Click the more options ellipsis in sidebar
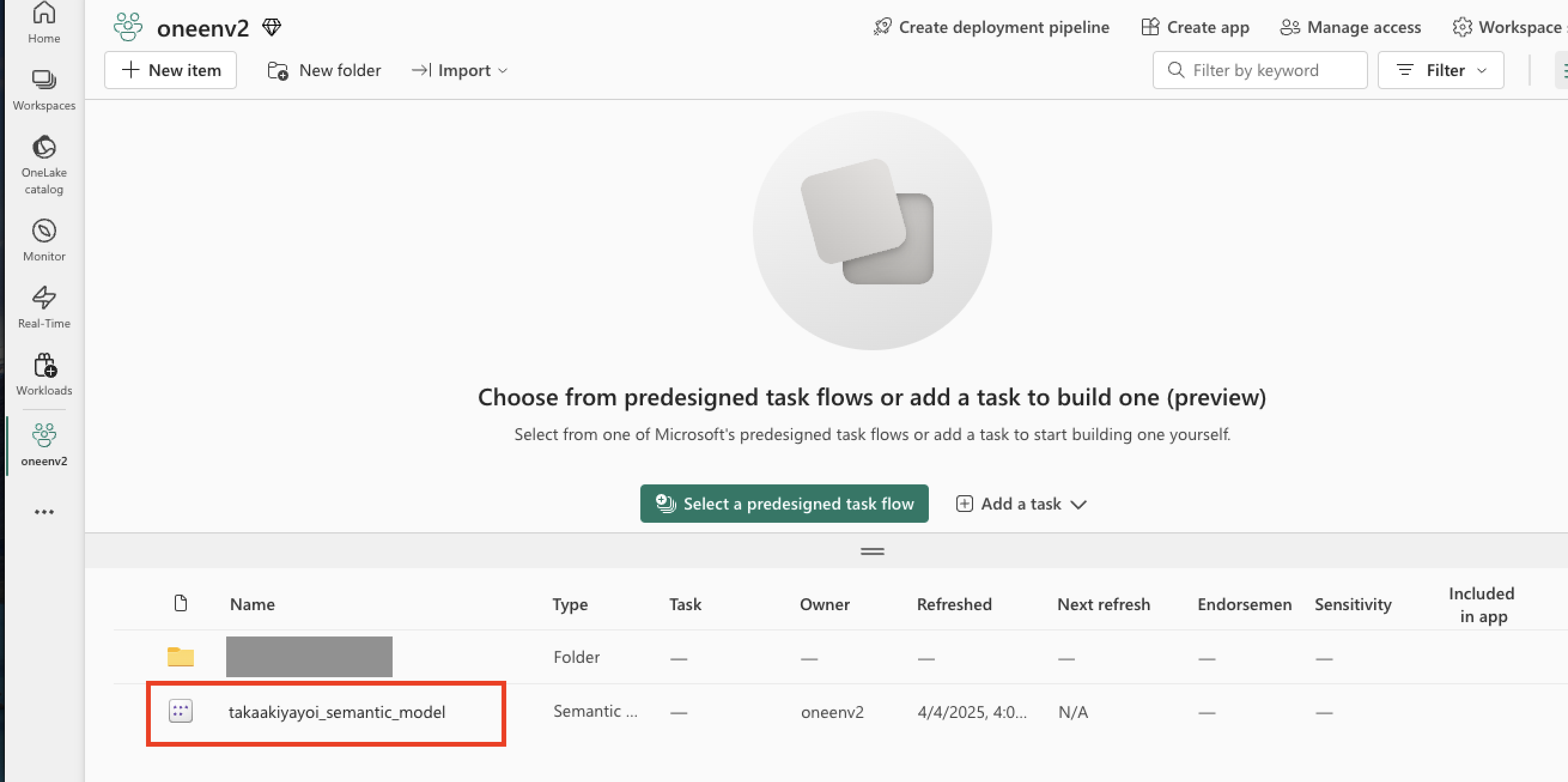 44,511
